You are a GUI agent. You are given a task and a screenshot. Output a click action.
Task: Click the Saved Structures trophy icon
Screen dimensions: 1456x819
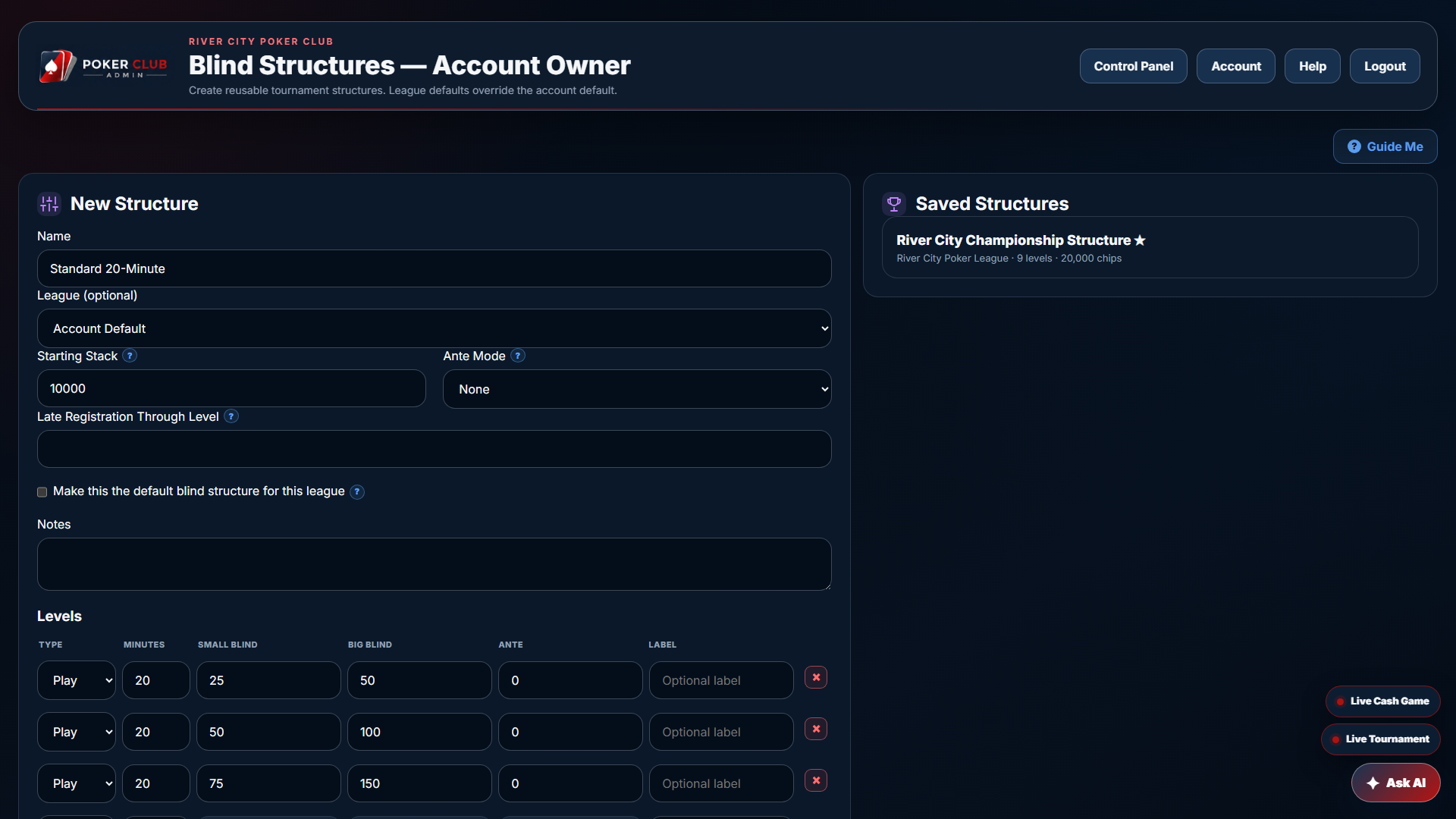click(894, 203)
